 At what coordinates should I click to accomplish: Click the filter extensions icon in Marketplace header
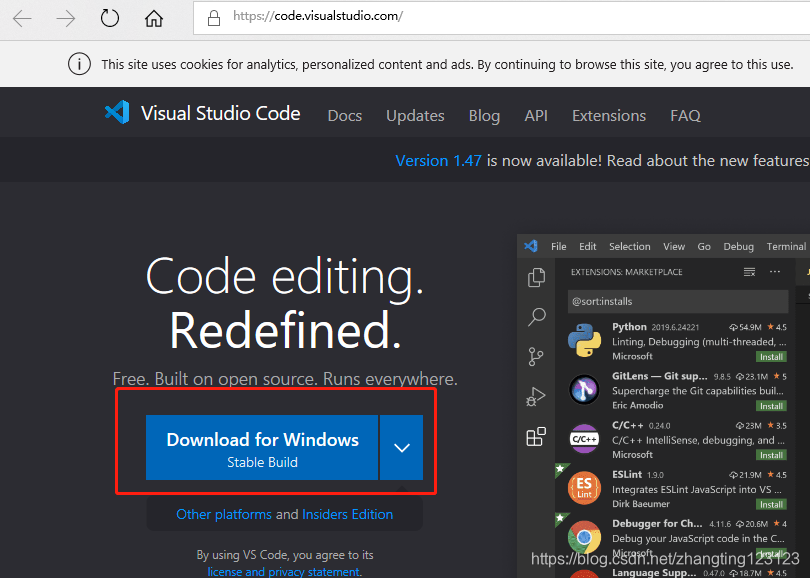click(748, 271)
